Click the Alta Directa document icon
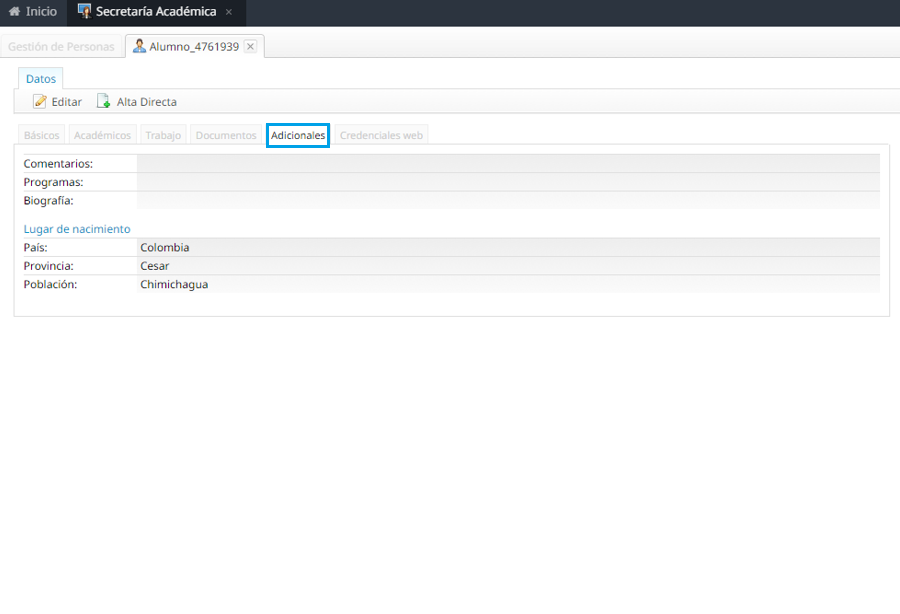The image size is (900, 614). point(103,101)
